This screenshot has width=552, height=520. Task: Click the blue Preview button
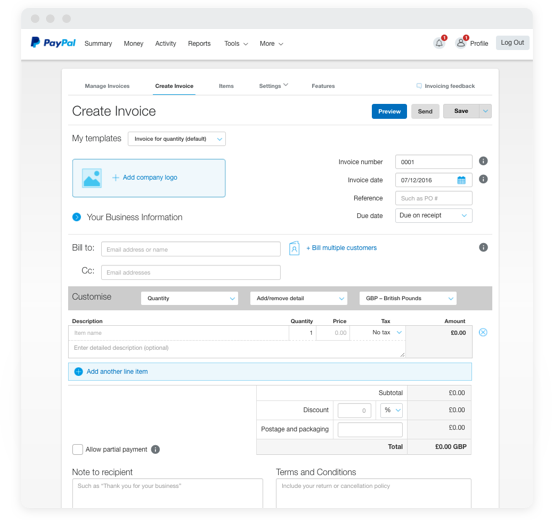(x=389, y=112)
